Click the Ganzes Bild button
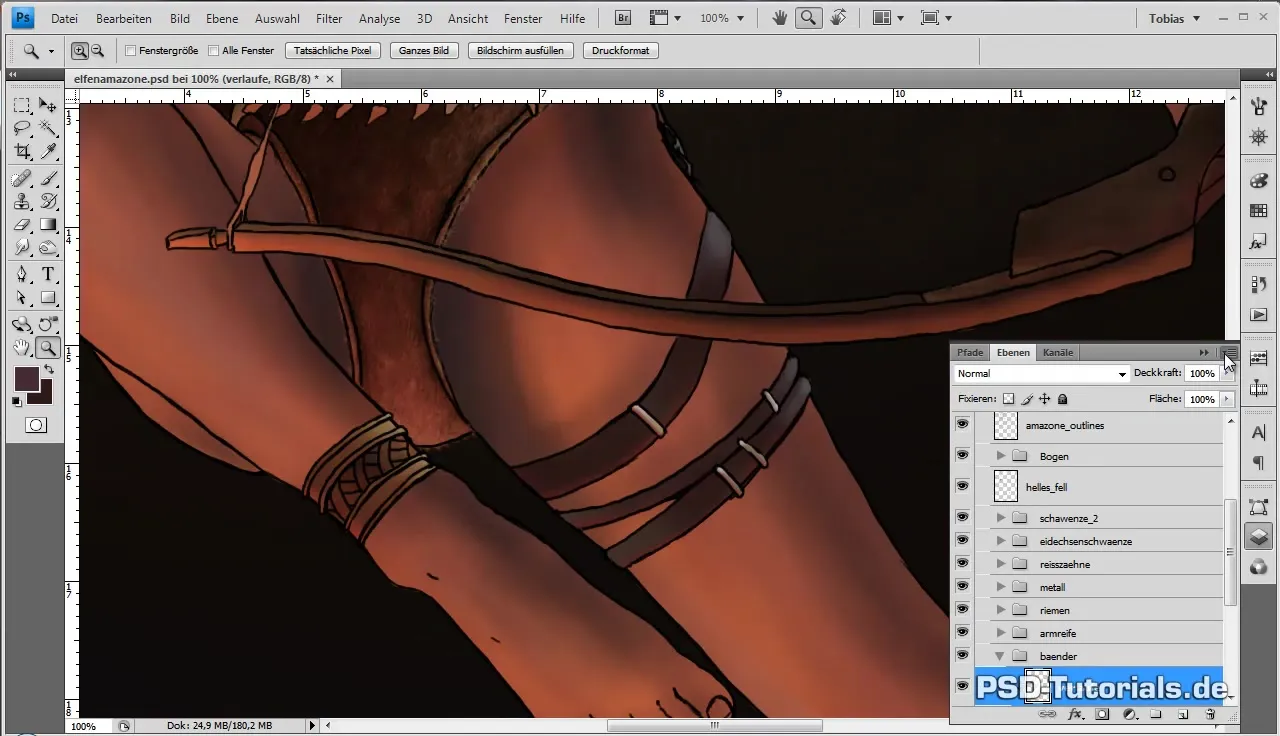This screenshot has height=736, width=1280. pos(424,51)
